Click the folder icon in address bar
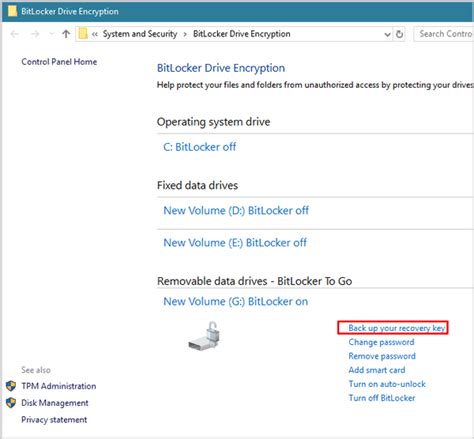This screenshot has width=474, height=439. (83, 34)
